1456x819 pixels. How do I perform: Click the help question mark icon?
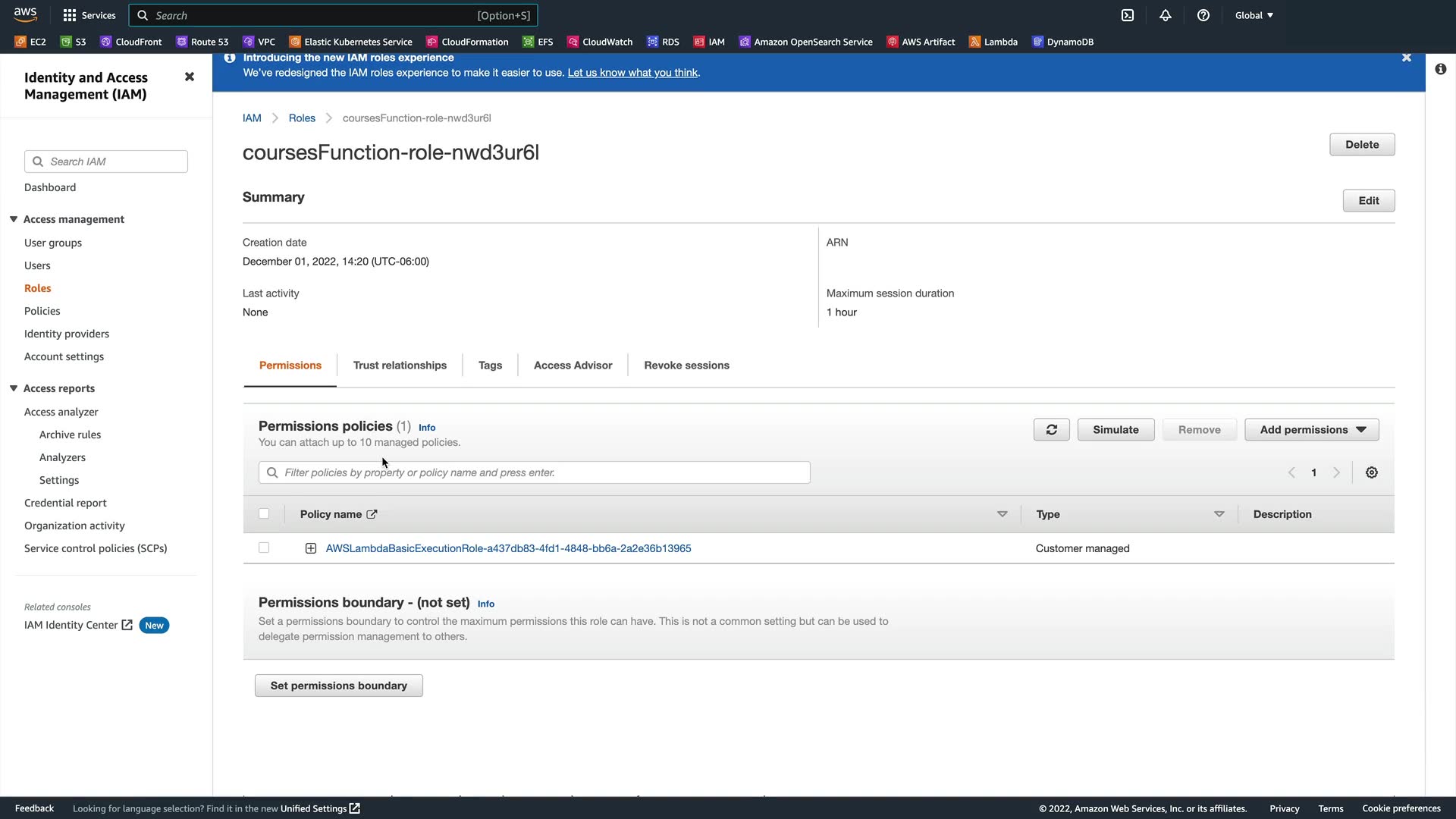click(1203, 15)
